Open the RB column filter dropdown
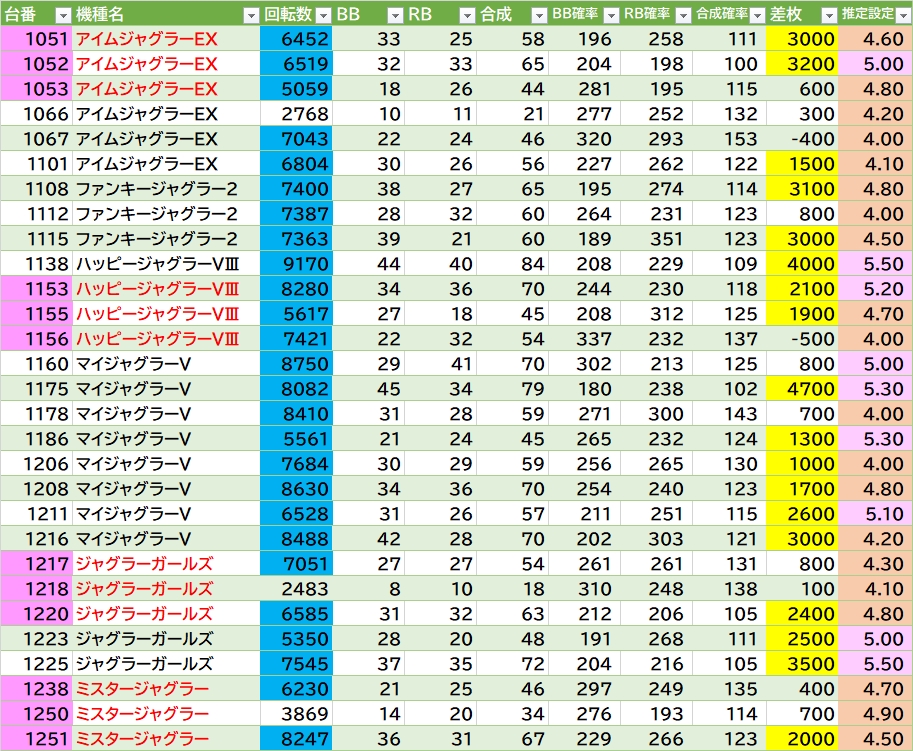Viewport: 913px width, 751px height. (468, 15)
